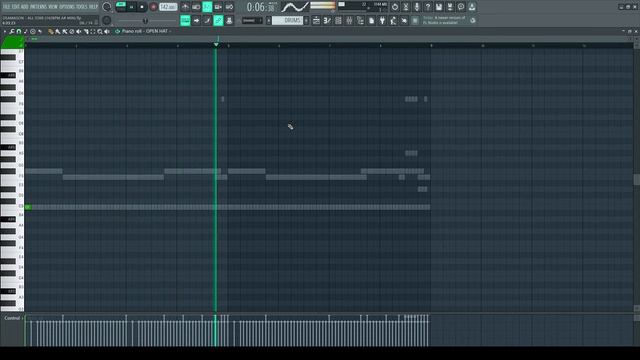Image resolution: width=640 pixels, height=360 pixels.
Task: Click the save project floppy icon
Action: point(439,7)
